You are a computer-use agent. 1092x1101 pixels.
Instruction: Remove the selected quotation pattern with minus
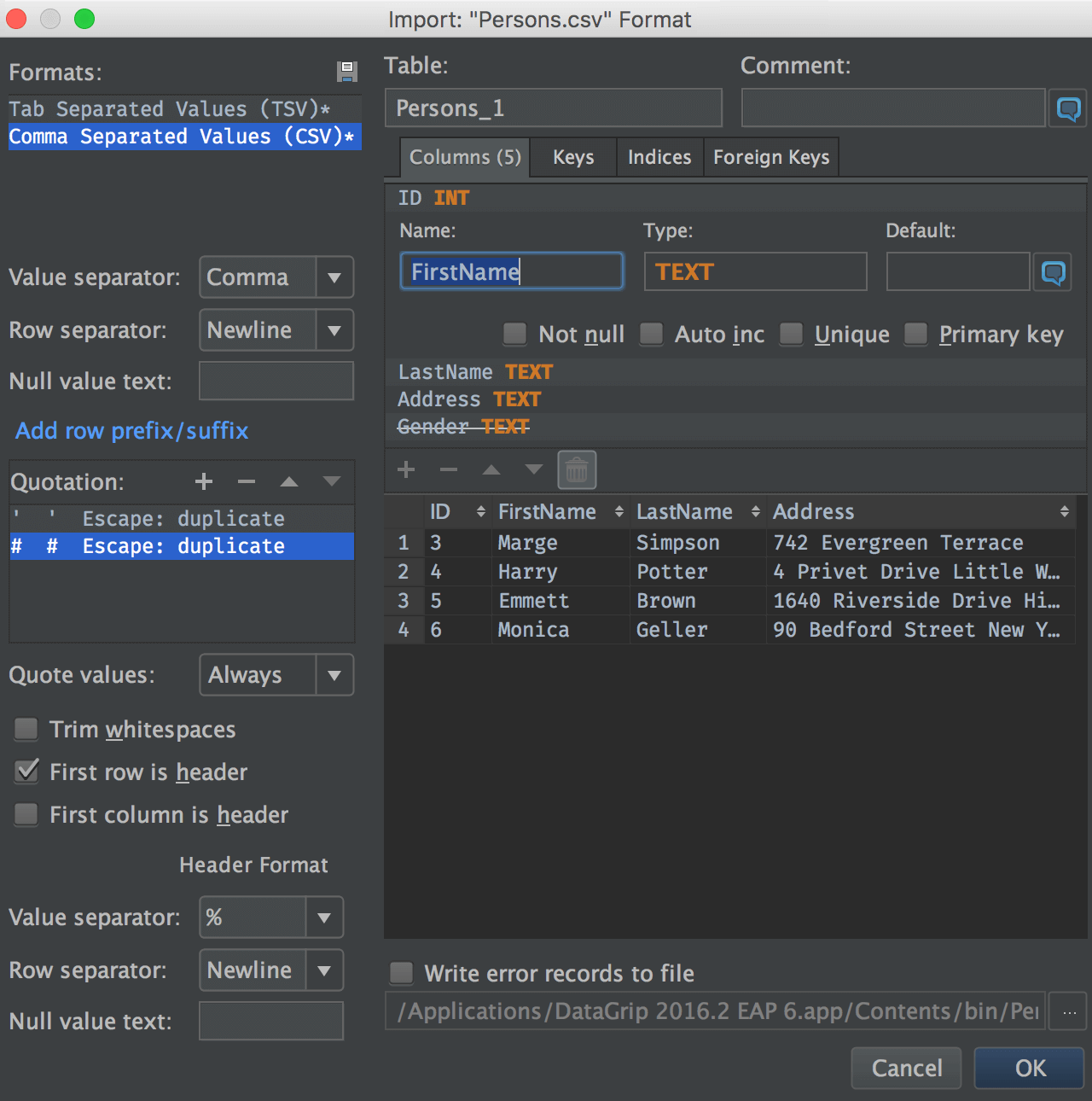tap(247, 482)
